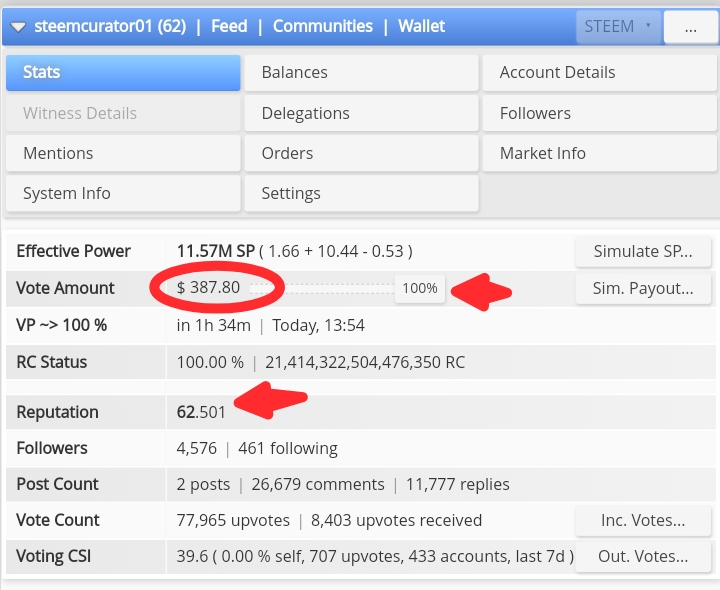Open the Followers tab

(x=600, y=113)
